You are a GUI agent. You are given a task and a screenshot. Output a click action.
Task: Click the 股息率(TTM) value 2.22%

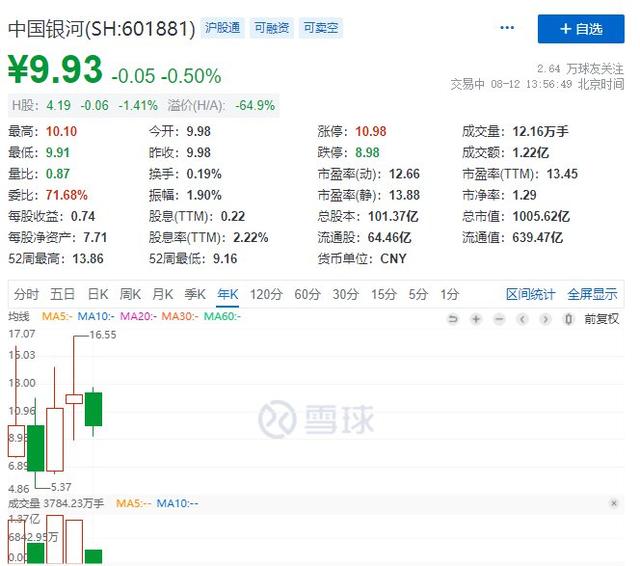[251, 237]
